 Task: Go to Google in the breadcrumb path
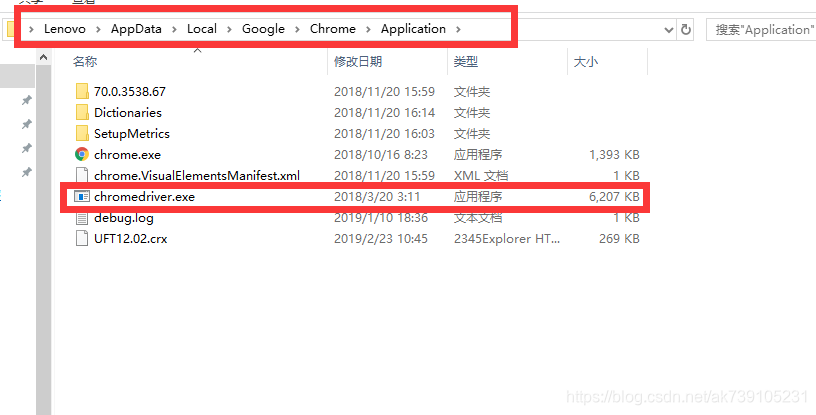(263, 29)
